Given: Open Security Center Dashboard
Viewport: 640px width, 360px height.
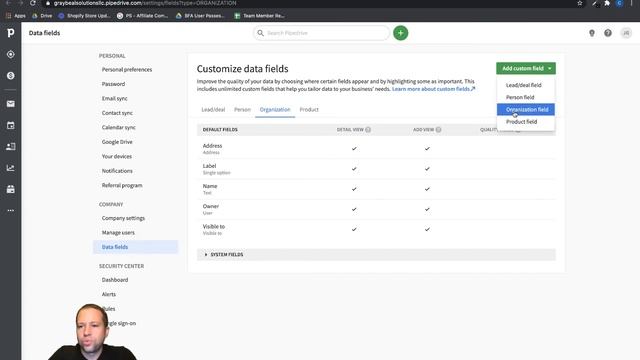Looking at the screenshot, I should (x=115, y=280).
